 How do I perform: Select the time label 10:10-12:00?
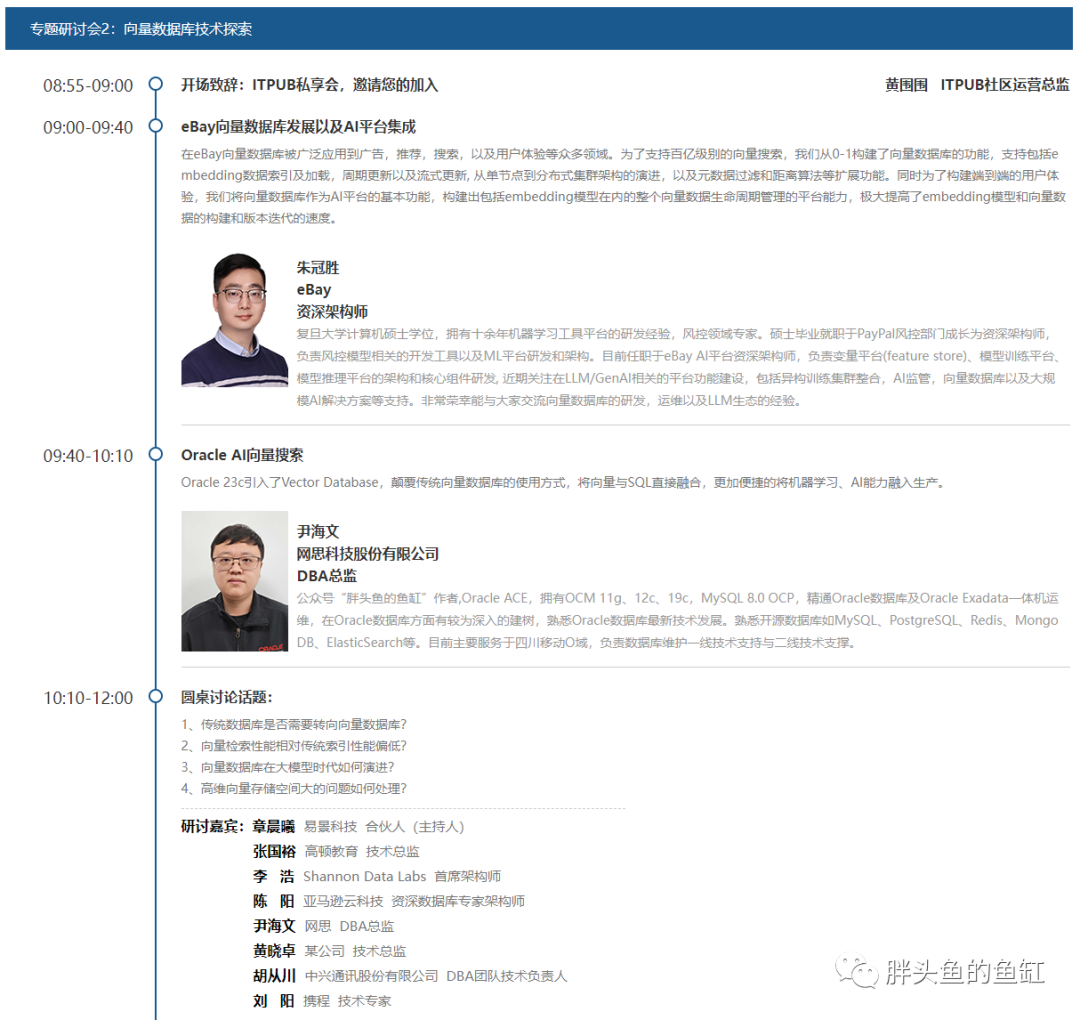(x=88, y=698)
